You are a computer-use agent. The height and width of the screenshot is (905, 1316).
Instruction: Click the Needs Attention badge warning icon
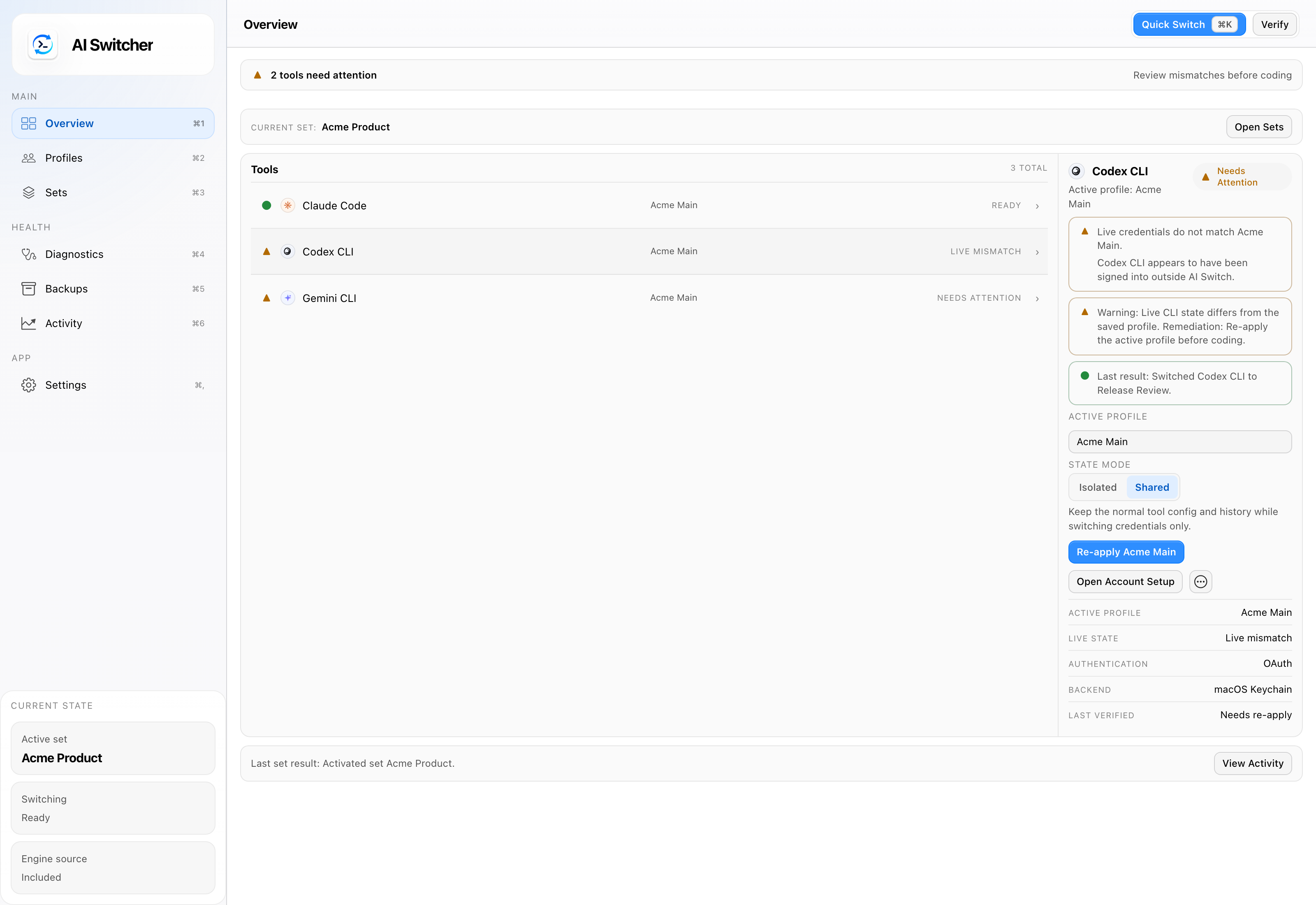1205,177
